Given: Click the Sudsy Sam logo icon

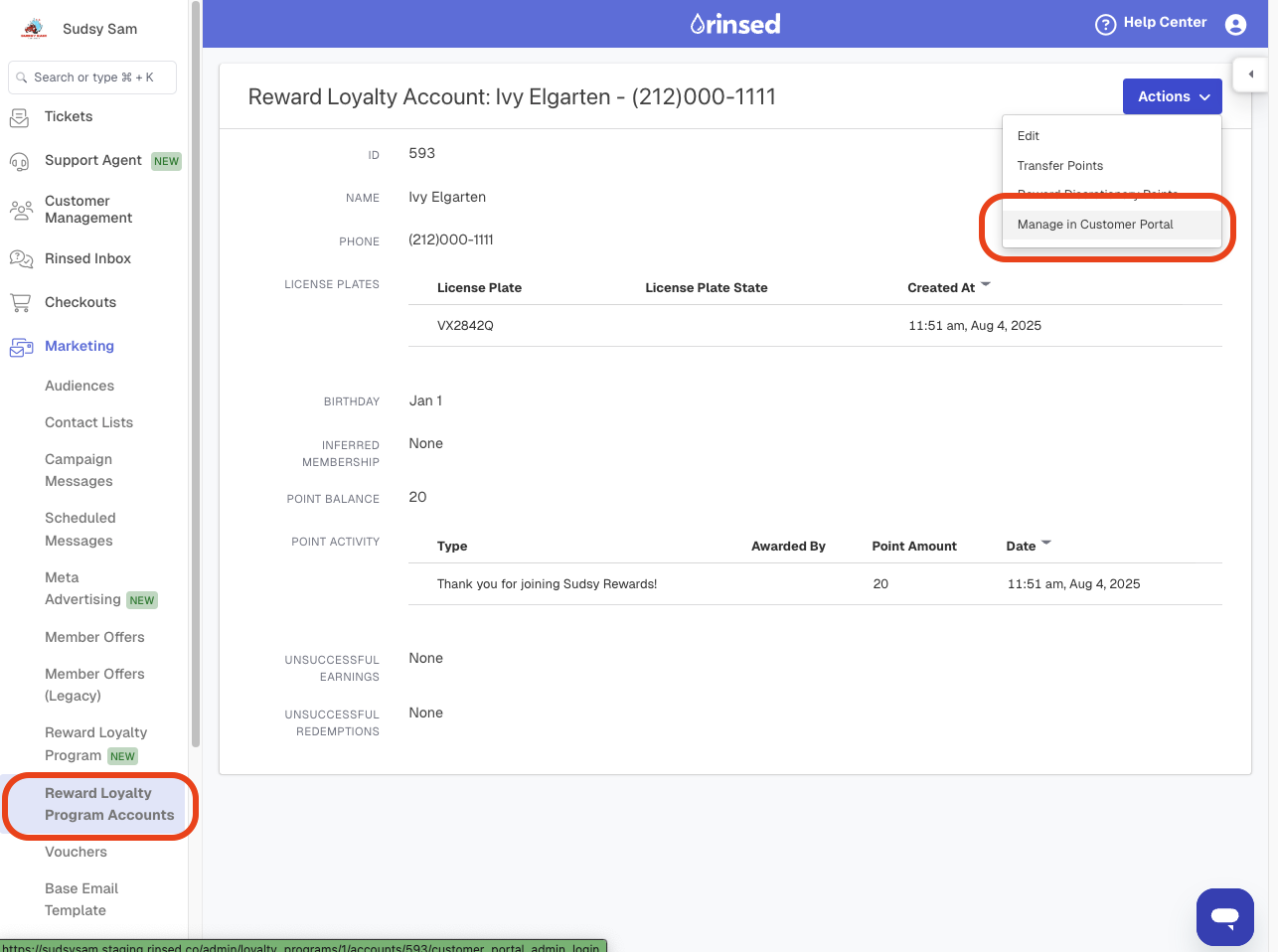Looking at the screenshot, I should 35,29.
